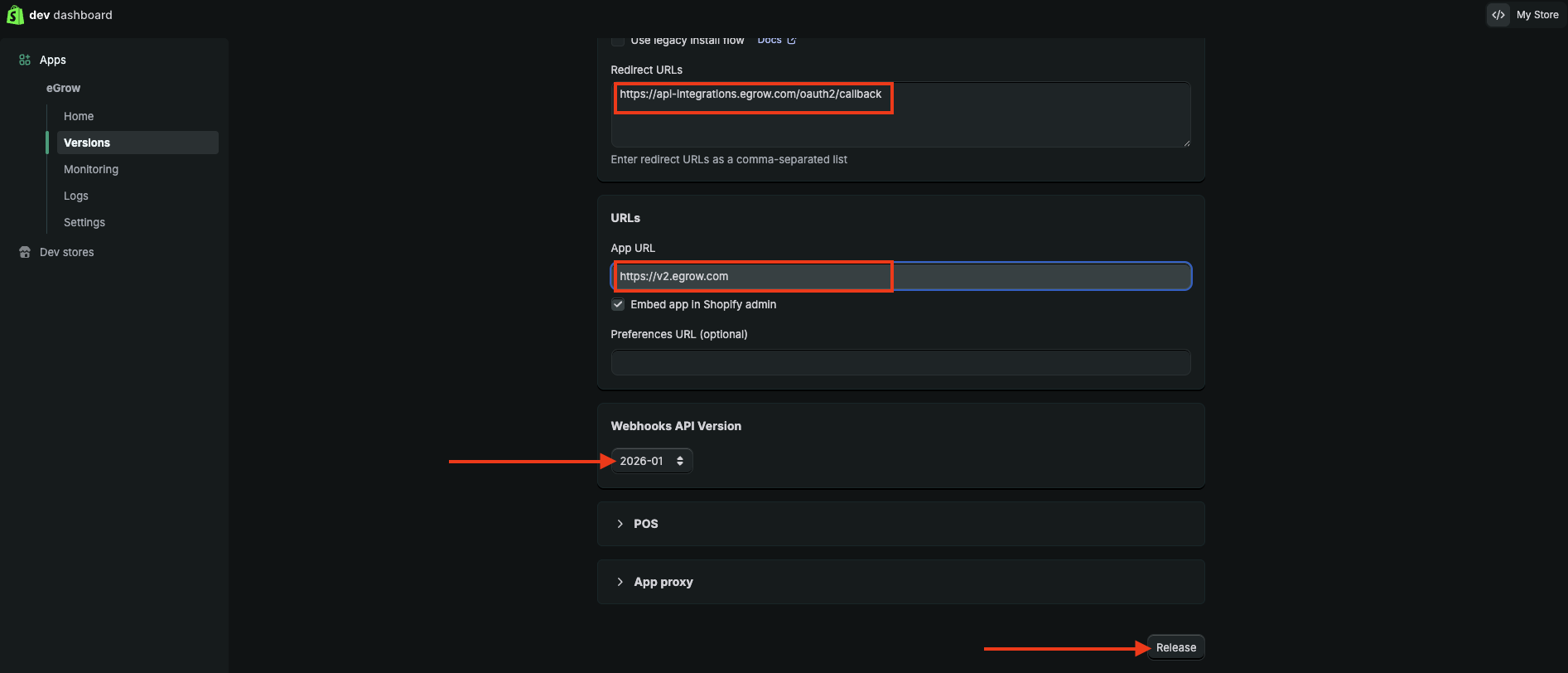Go to Logs in the sidebar
The width and height of the screenshot is (1568, 673).
pos(76,196)
